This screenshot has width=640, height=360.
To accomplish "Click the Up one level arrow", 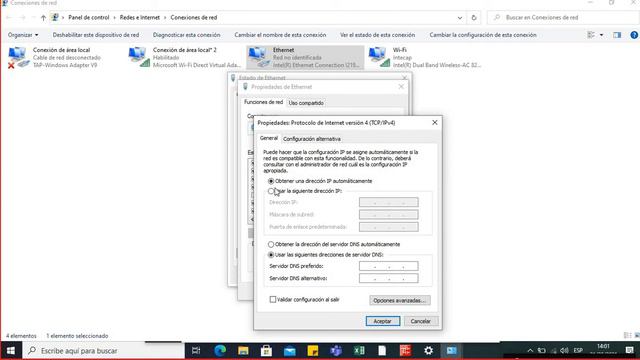I will [x=43, y=18].
